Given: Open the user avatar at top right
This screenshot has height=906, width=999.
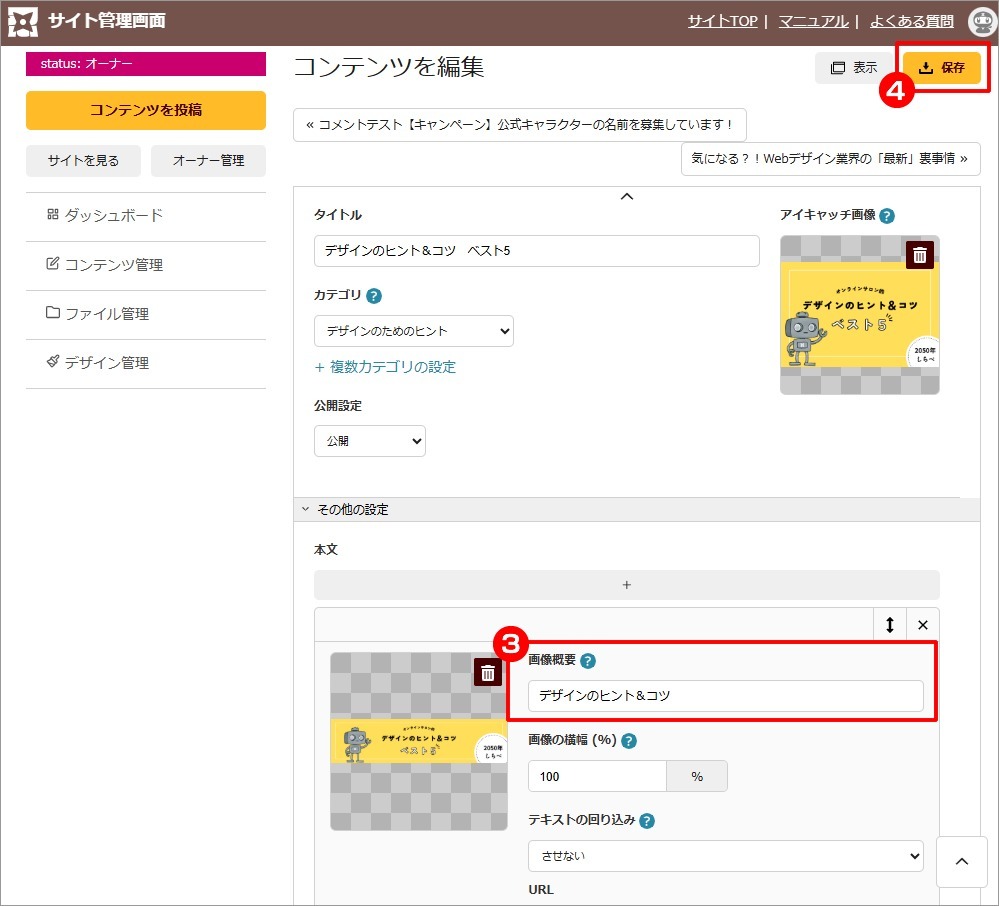Looking at the screenshot, I should point(981,21).
